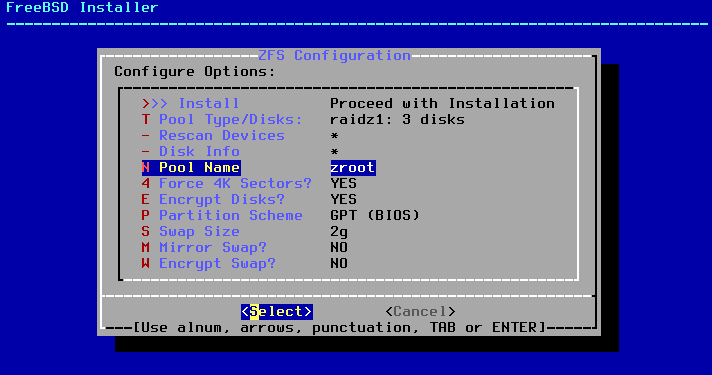Viewport: 712px width, 375px height.
Task: Click the YES value for Force 4K Sectors
Action: tap(343, 183)
